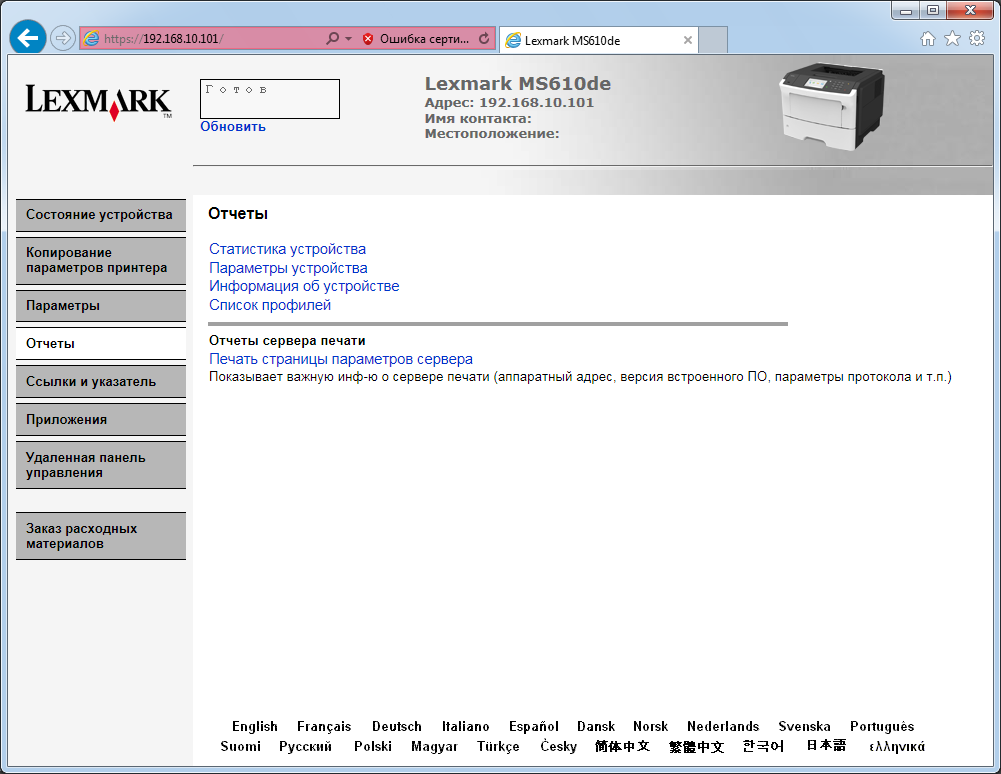Switch language to Русский
Image resolution: width=1001 pixels, height=774 pixels.
305,747
